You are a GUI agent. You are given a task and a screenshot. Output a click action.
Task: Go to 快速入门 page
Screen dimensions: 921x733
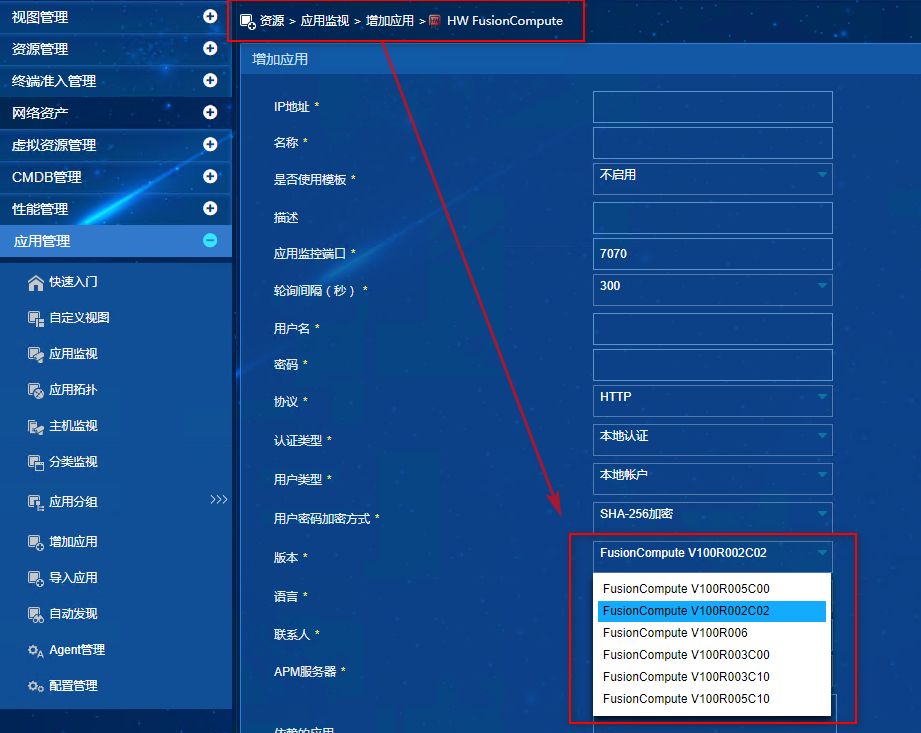click(x=73, y=282)
